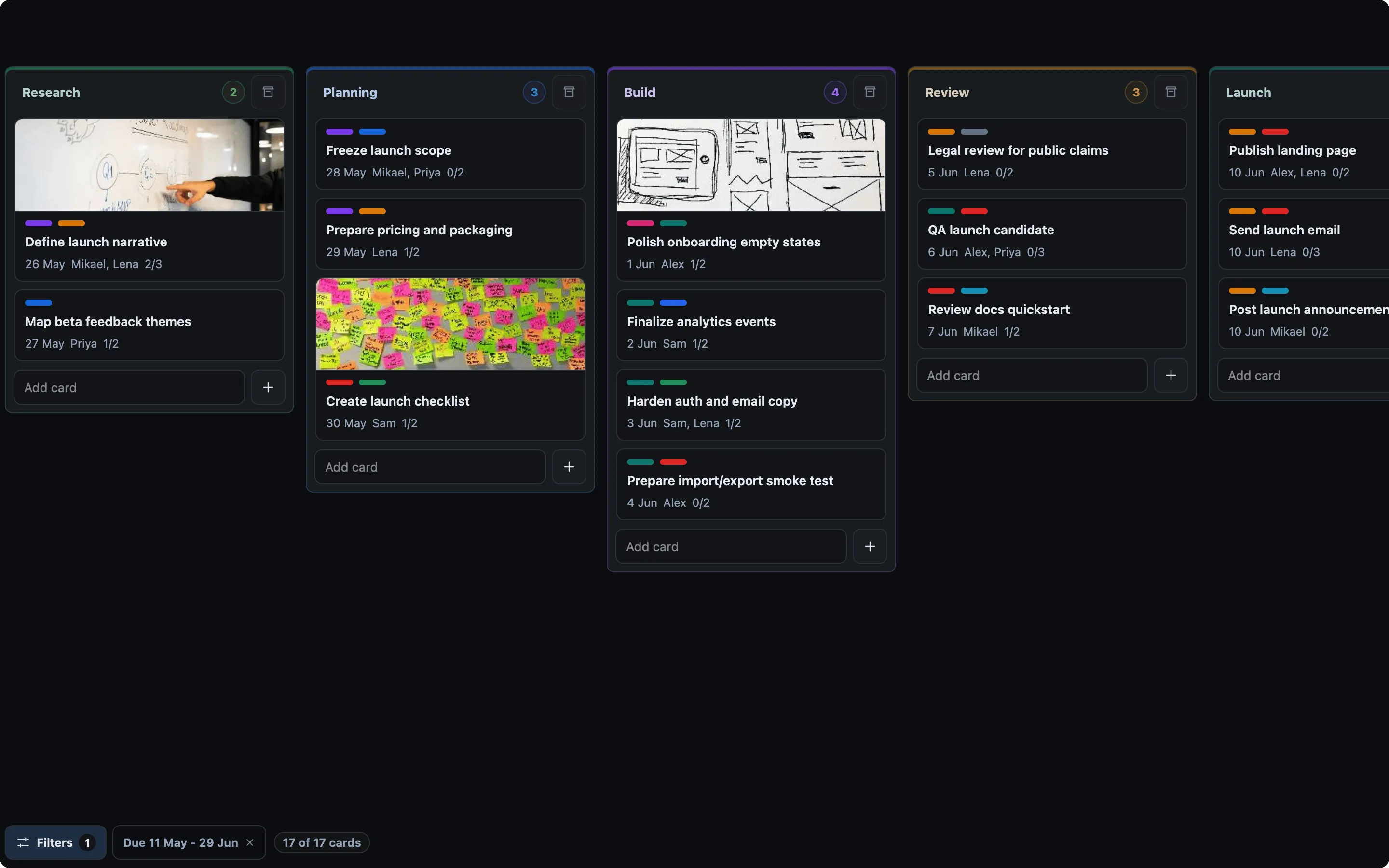Click cyan label on Review docs quickstart
1389x868 pixels.
click(974, 291)
